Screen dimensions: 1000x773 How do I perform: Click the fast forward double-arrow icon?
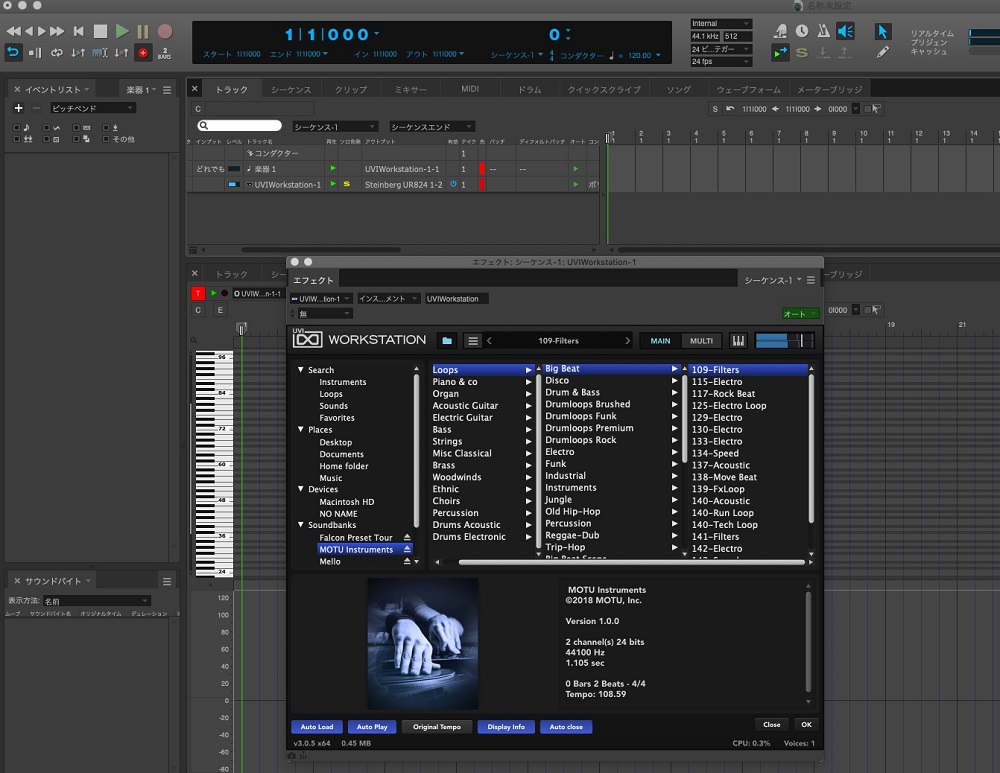coord(57,31)
